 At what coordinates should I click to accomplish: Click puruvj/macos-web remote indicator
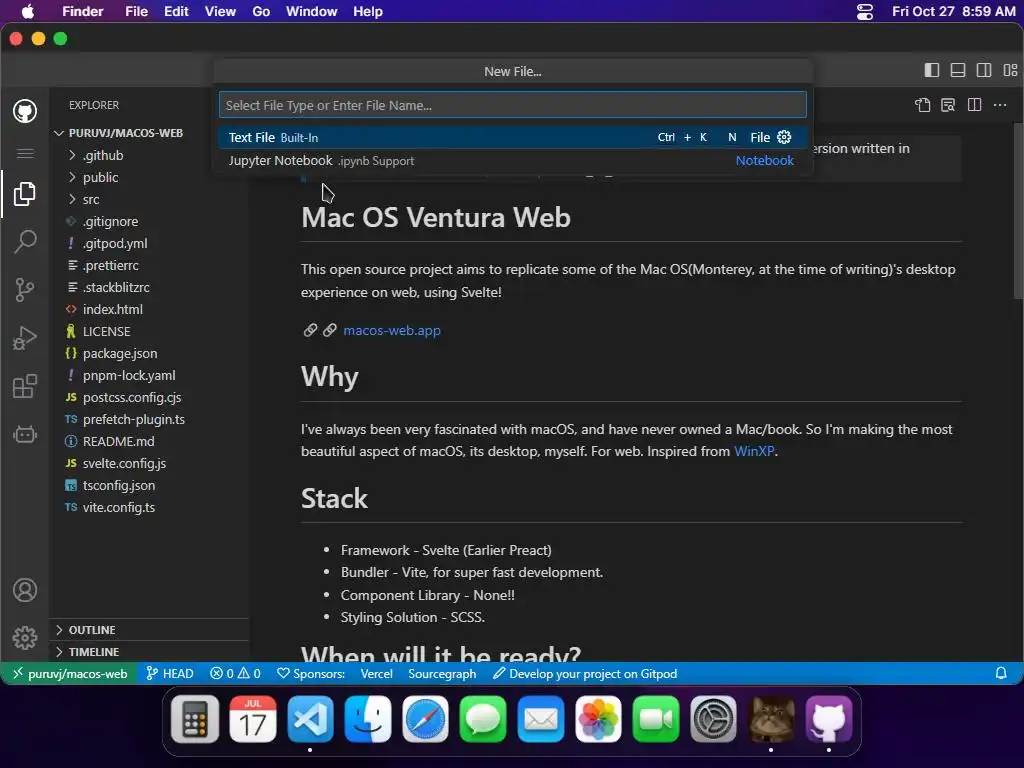(69, 673)
